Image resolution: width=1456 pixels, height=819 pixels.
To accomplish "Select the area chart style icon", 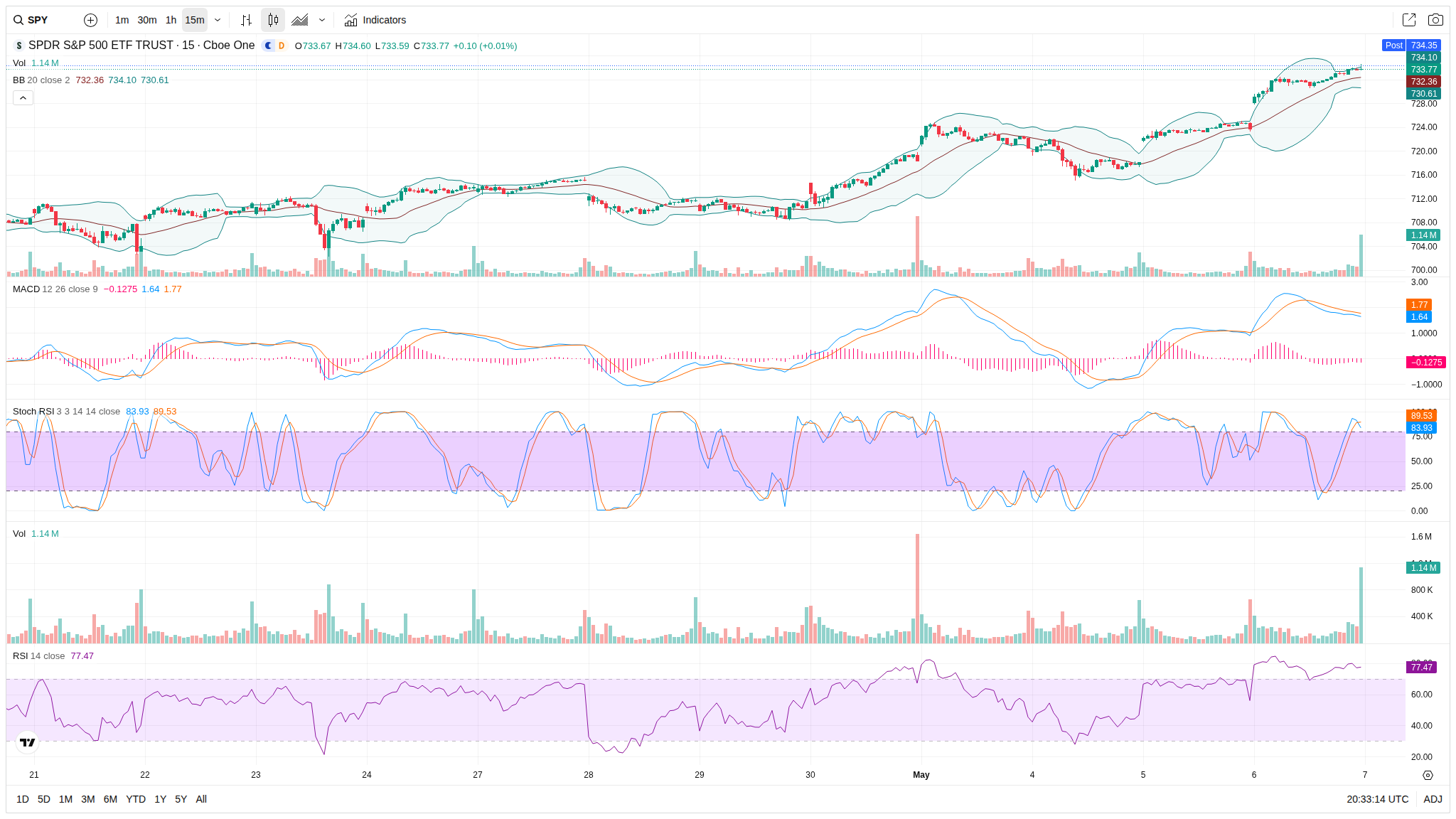I will pos(300,20).
